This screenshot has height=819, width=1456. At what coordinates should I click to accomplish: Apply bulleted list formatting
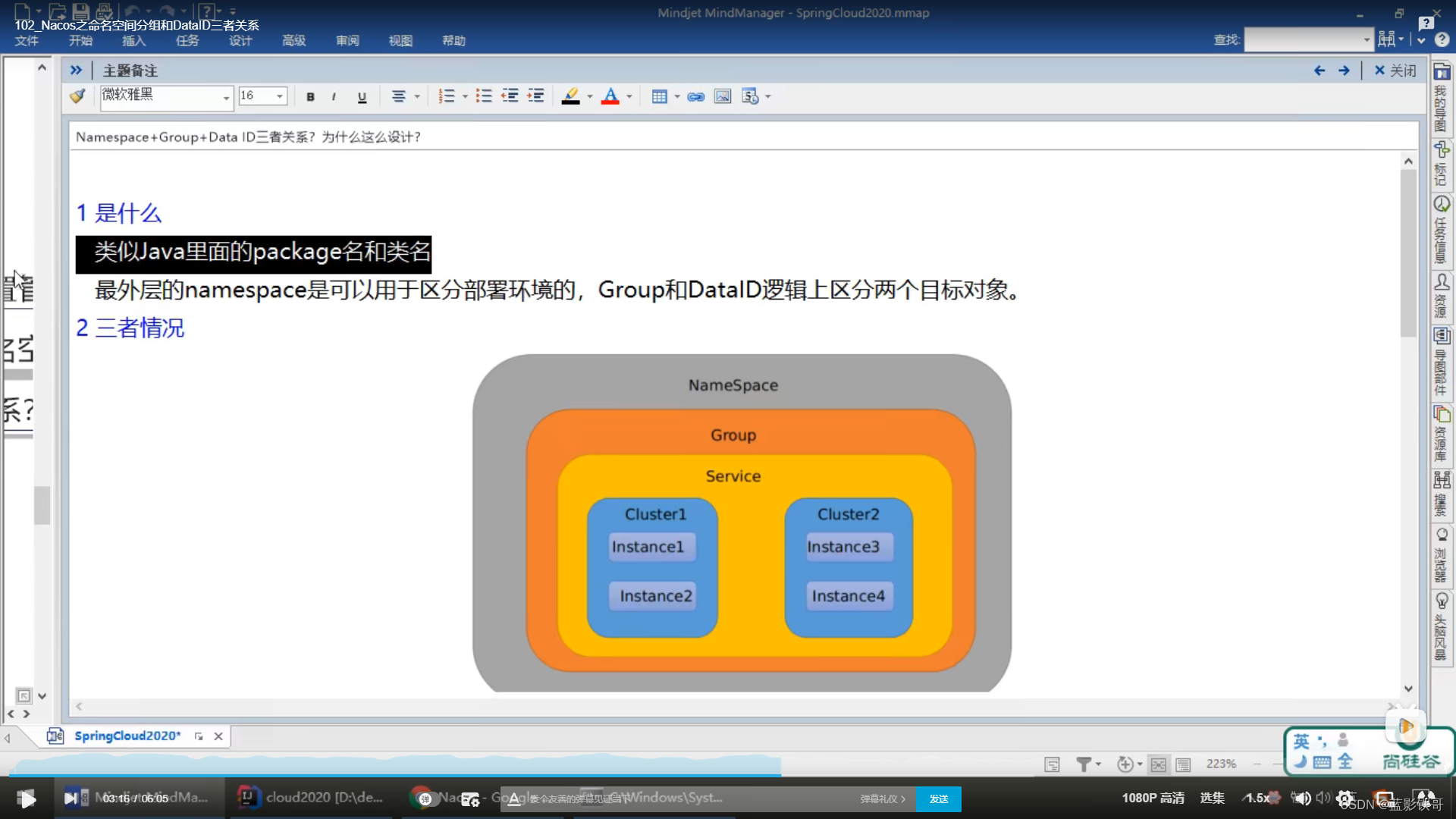pos(484,96)
